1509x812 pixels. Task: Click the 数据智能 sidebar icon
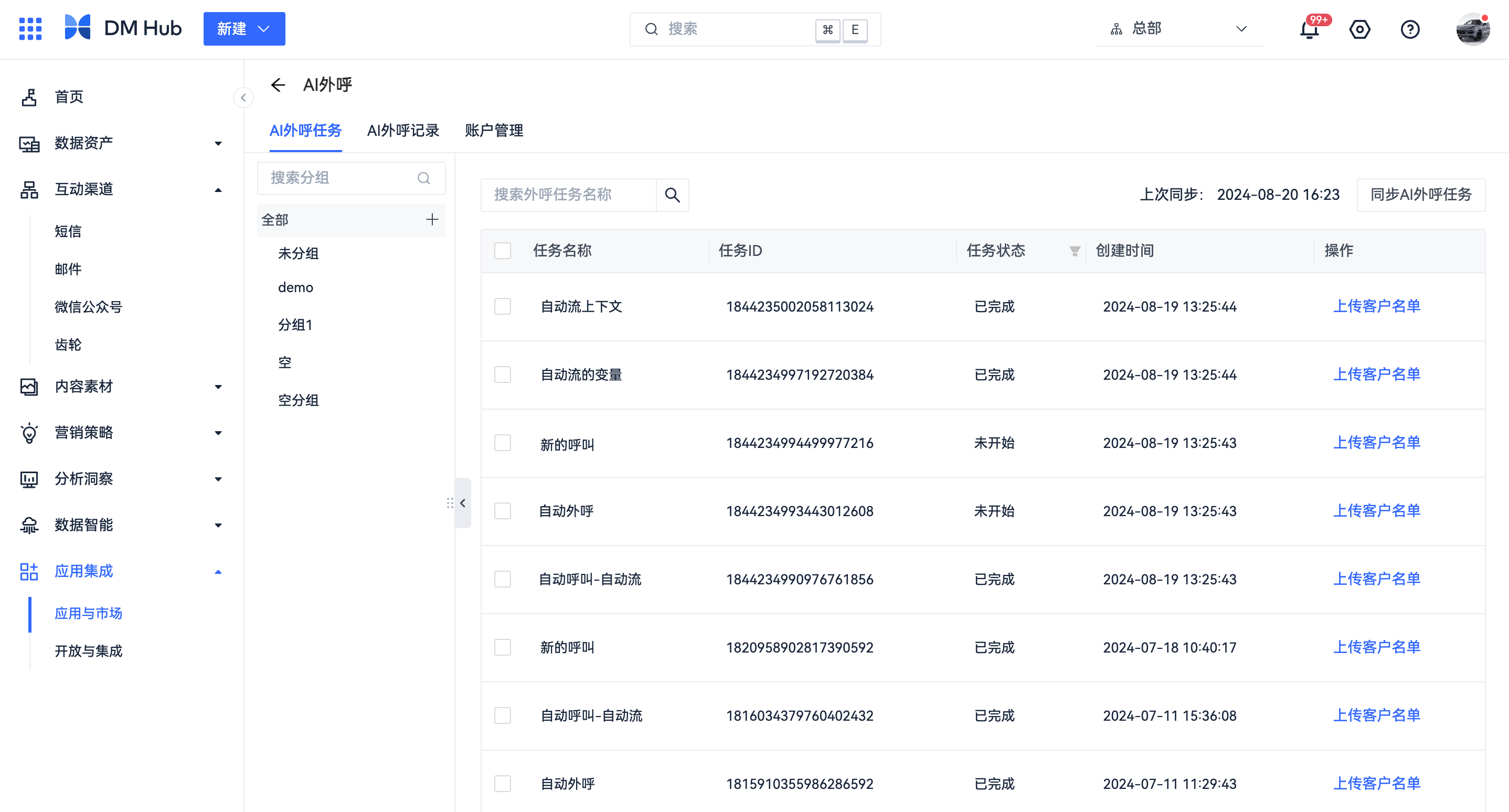coord(29,525)
